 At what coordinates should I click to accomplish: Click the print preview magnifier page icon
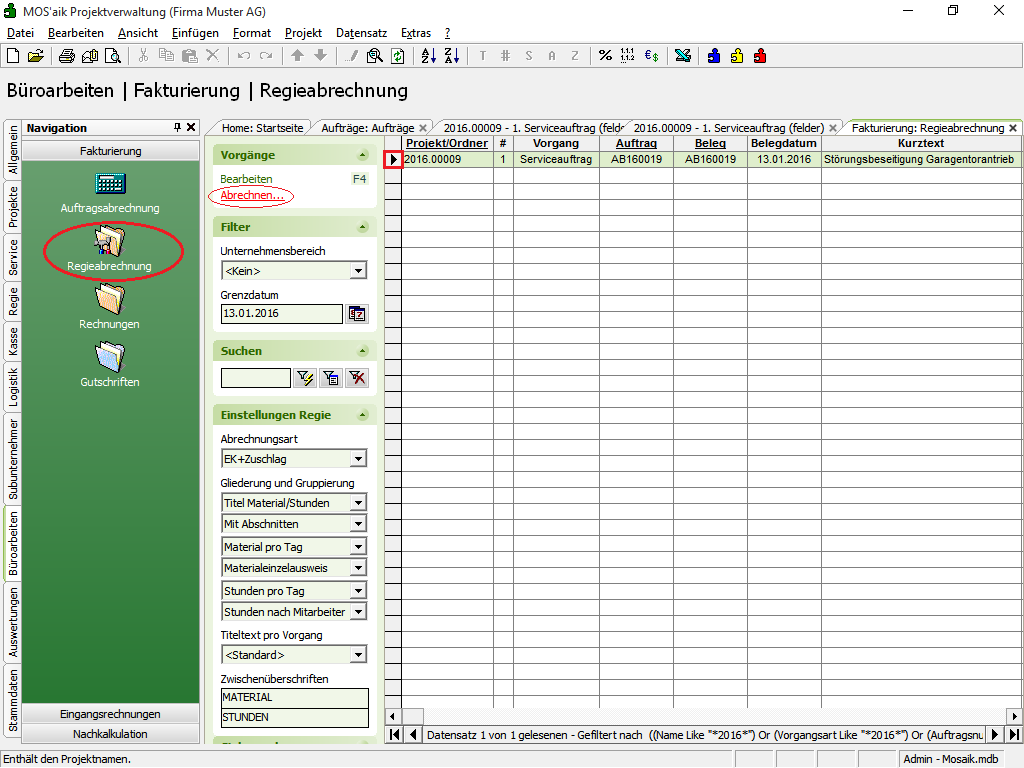pos(113,56)
